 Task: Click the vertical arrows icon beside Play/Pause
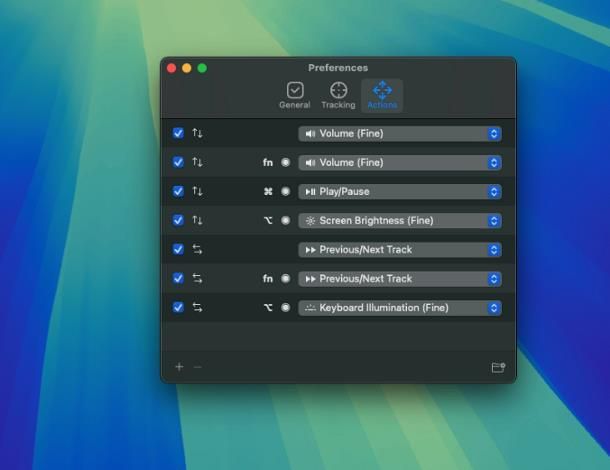click(x=197, y=191)
